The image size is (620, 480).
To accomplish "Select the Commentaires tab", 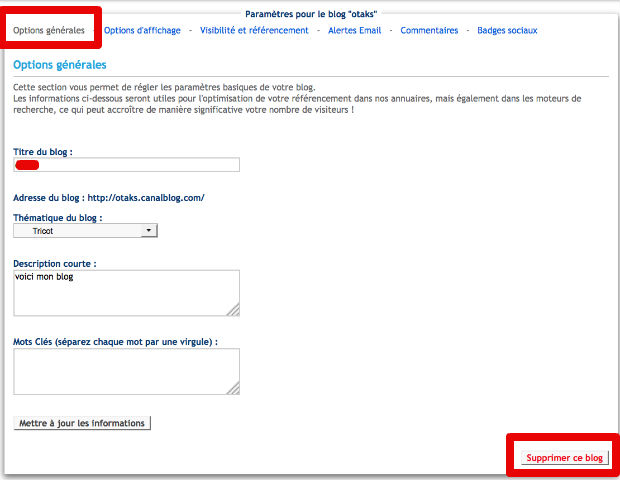I will tap(429, 31).
